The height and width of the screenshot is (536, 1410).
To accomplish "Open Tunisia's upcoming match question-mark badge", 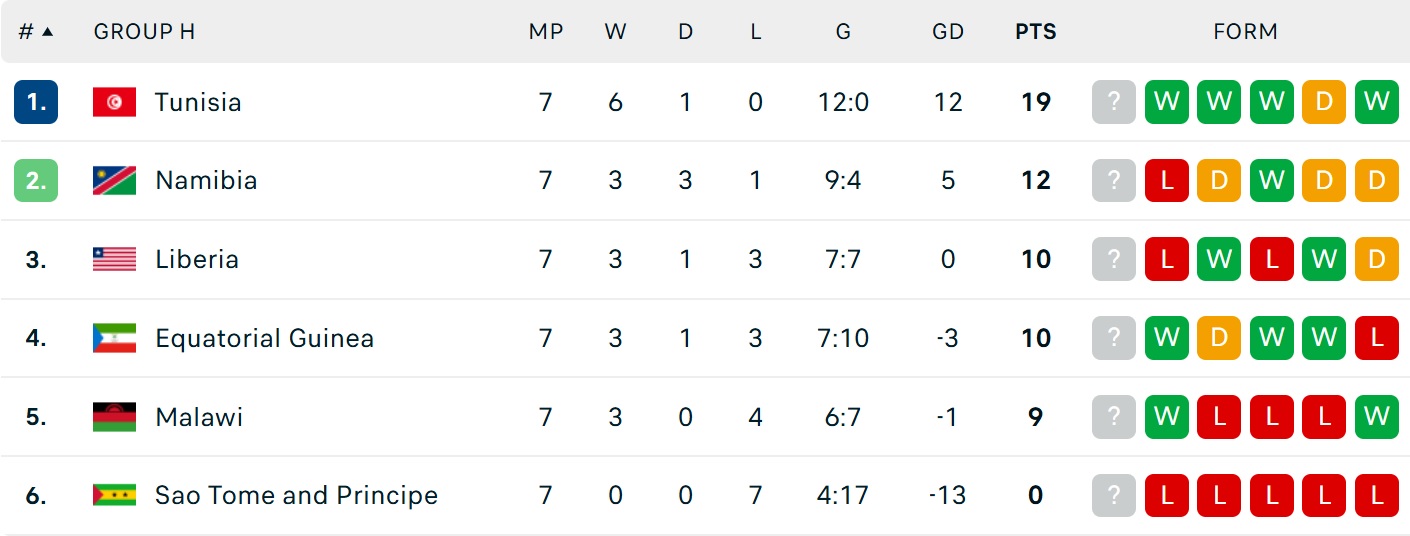I will tap(1114, 102).
